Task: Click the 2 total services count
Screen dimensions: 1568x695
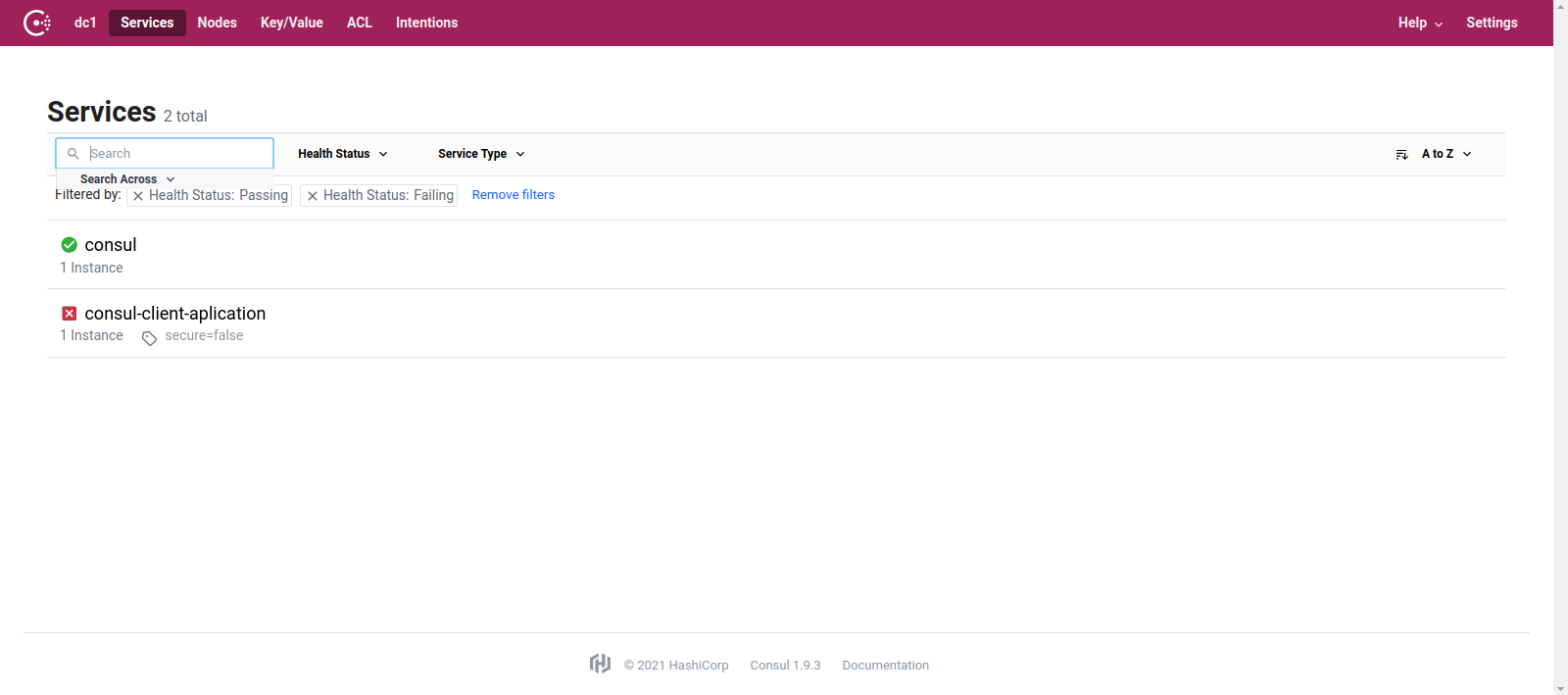Action: (x=185, y=116)
